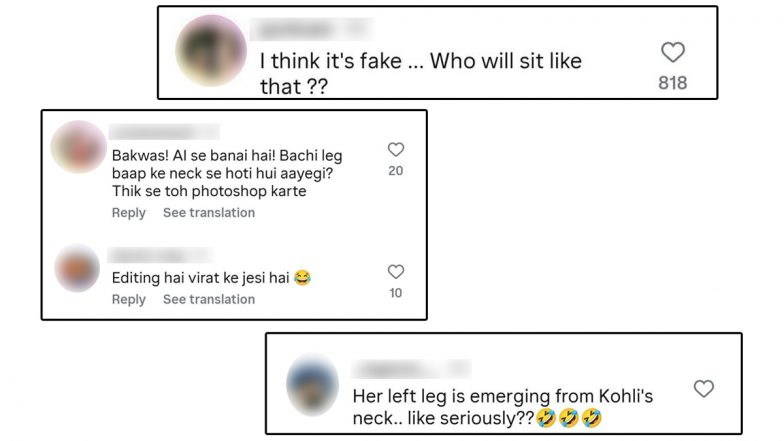
Task: Open profile picture of "I think it's fake" commenter
Action: [210, 50]
